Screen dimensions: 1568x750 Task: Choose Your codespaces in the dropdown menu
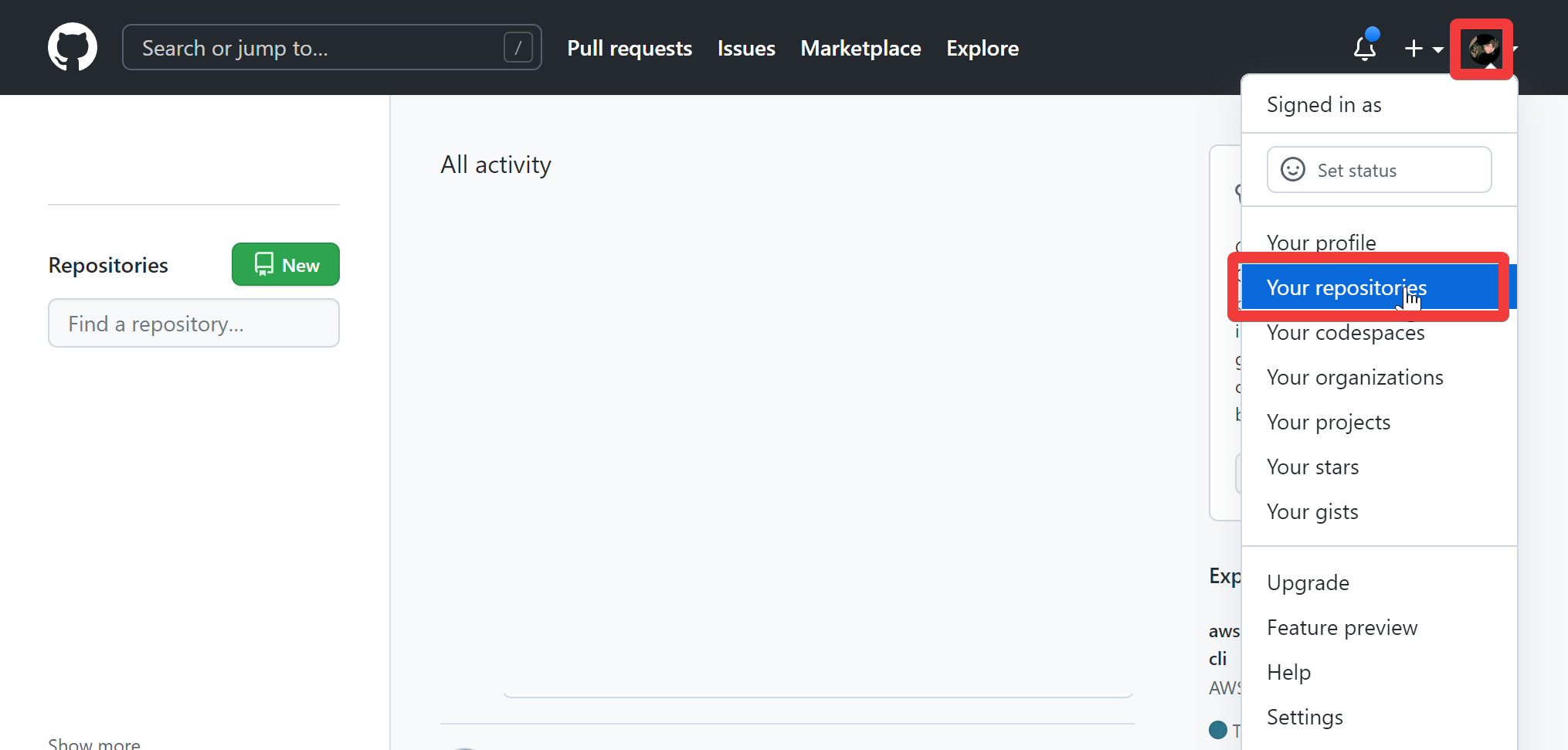coord(1346,333)
